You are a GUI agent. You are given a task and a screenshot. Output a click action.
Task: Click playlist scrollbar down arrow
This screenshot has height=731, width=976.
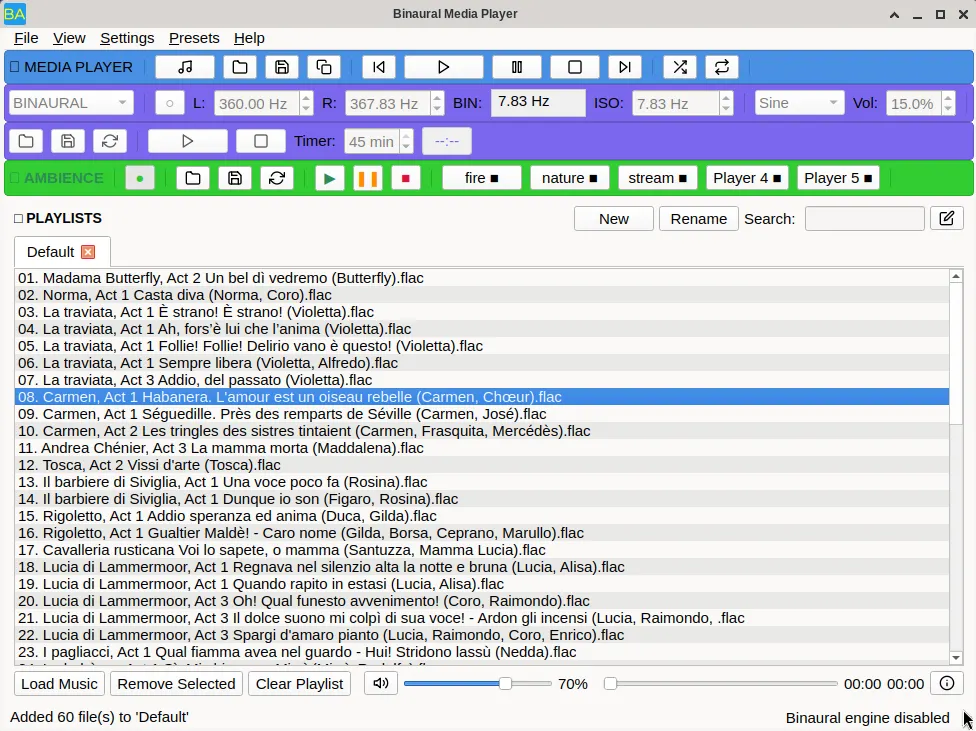956,658
